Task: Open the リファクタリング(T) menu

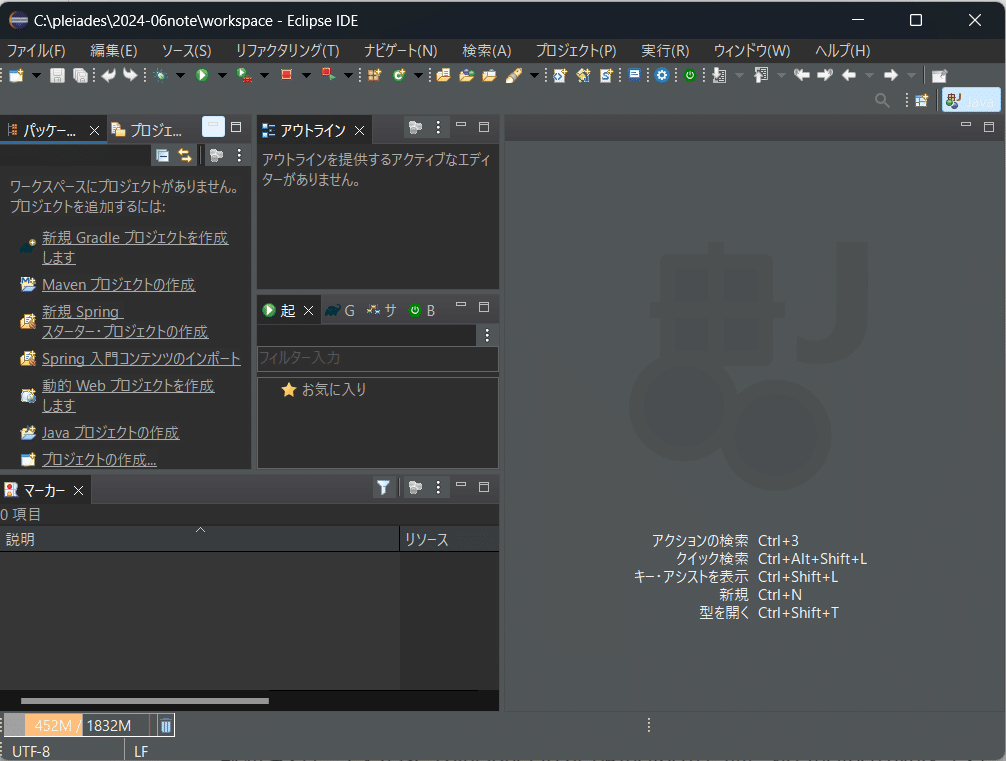Action: coord(287,51)
